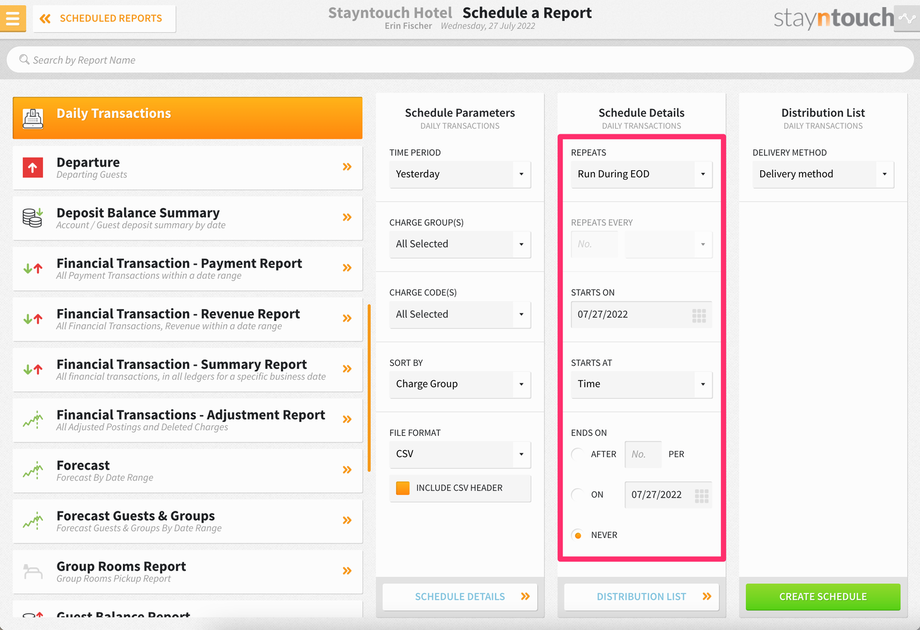Open Forecast Guests & Groups report
The image size is (920, 630).
pyautogui.click(x=188, y=521)
